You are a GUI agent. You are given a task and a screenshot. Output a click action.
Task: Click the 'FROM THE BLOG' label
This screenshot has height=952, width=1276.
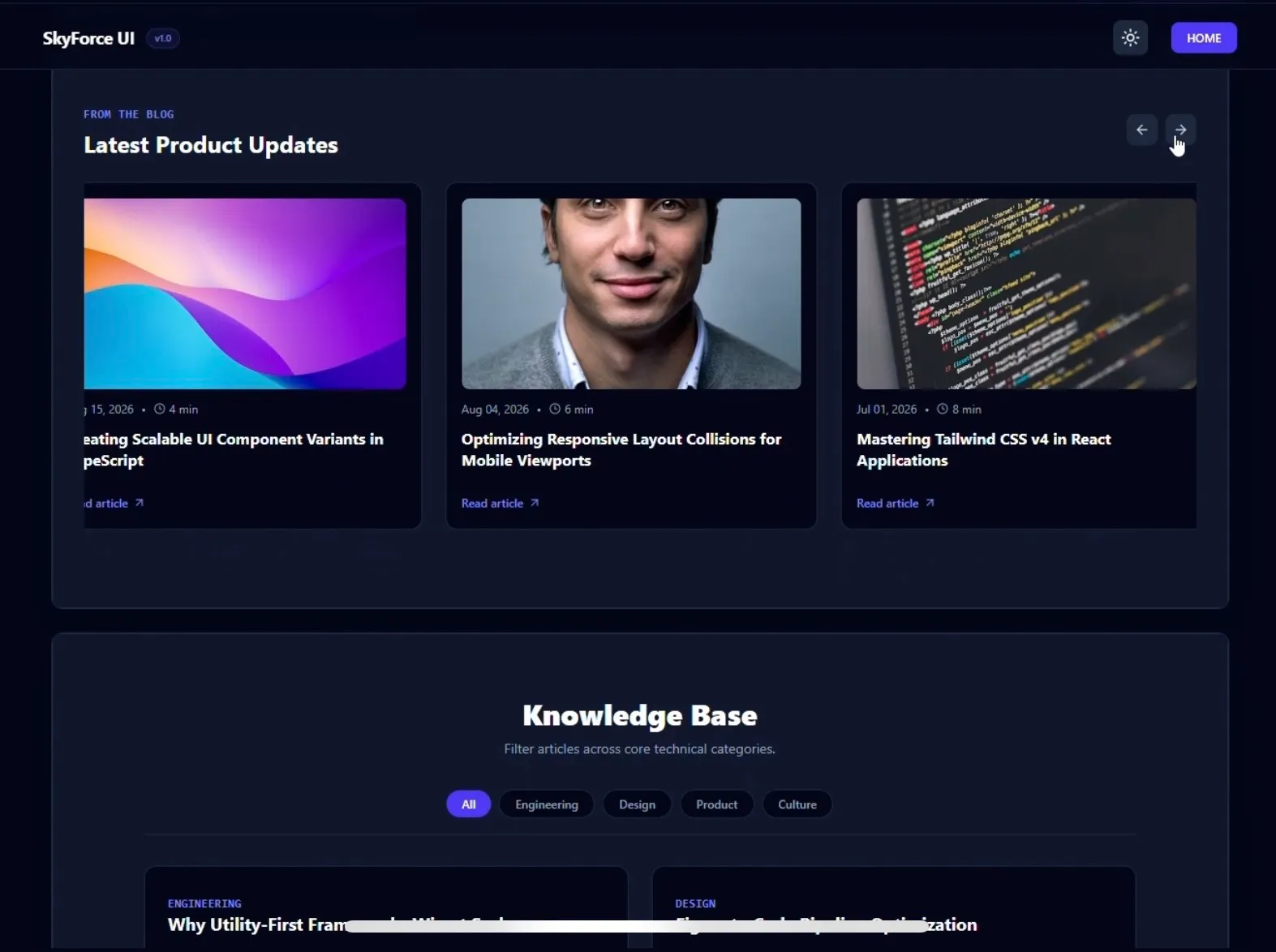click(128, 114)
